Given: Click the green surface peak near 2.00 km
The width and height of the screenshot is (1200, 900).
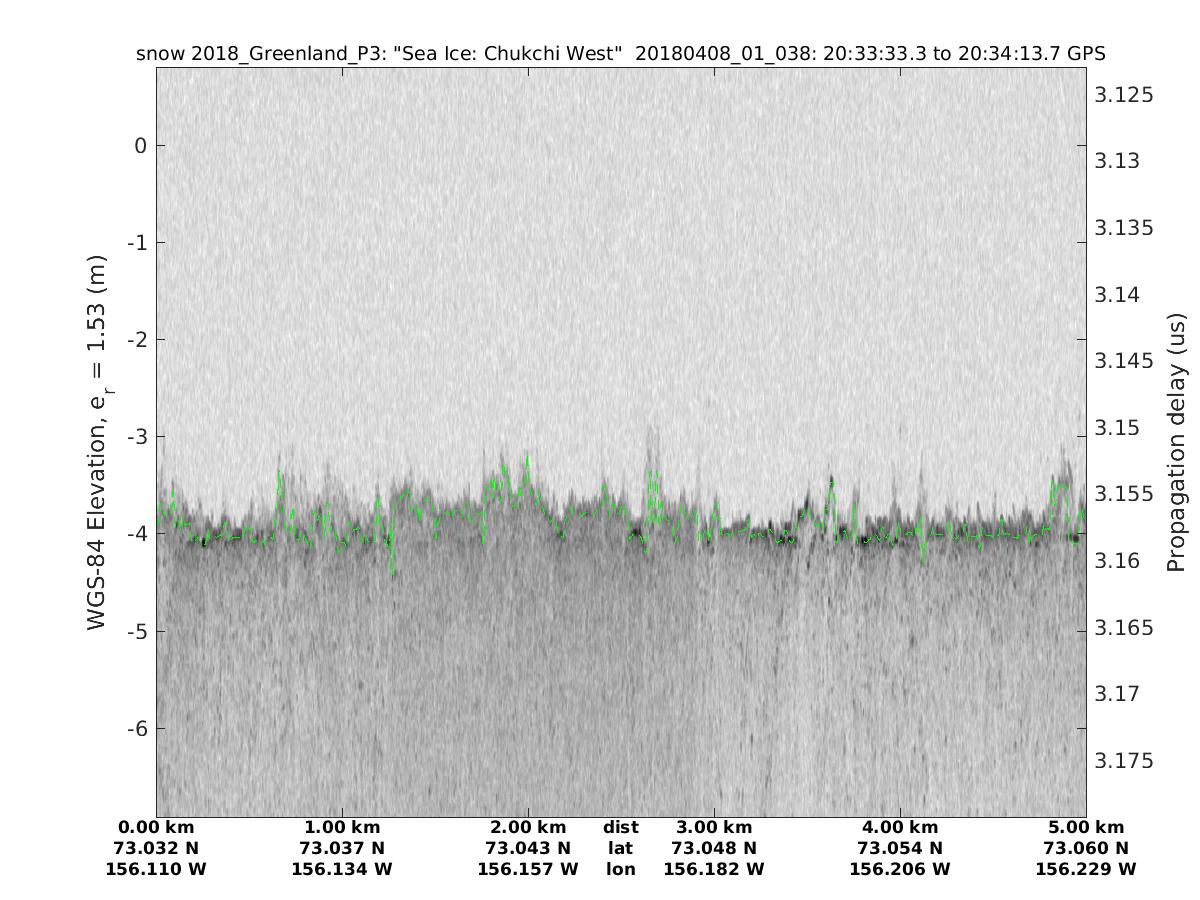Looking at the screenshot, I should 527,459.
